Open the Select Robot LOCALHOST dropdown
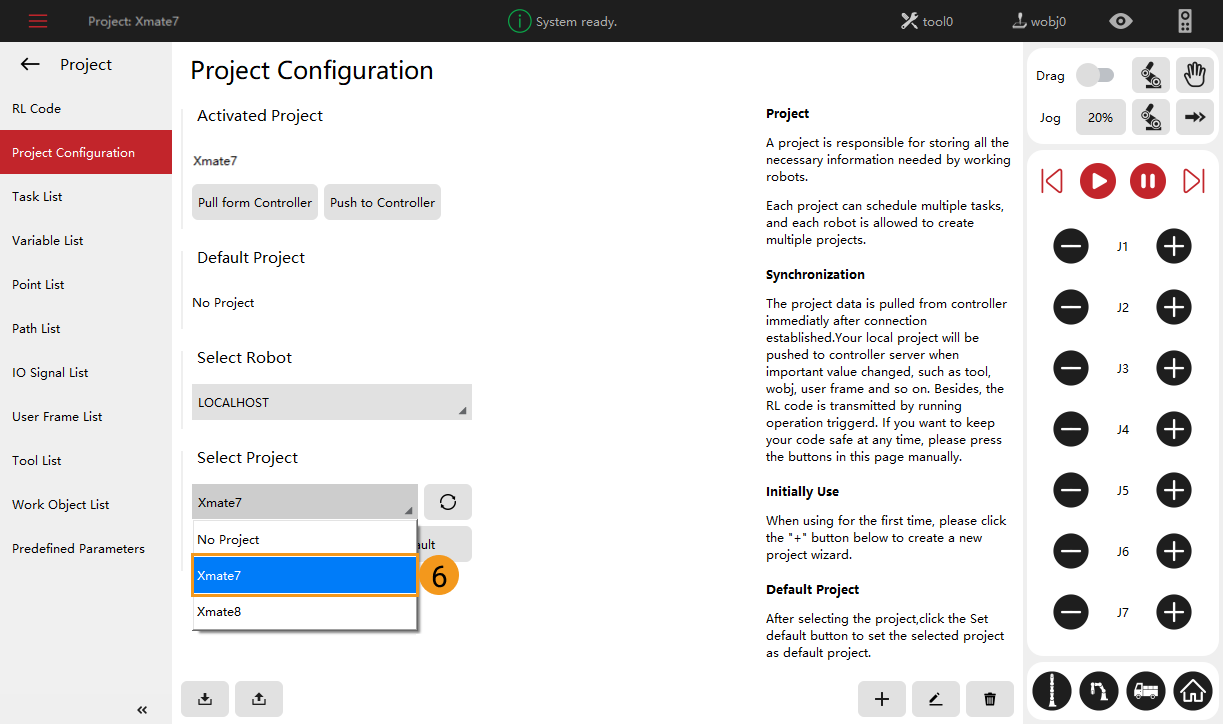1223x724 pixels. (x=331, y=402)
